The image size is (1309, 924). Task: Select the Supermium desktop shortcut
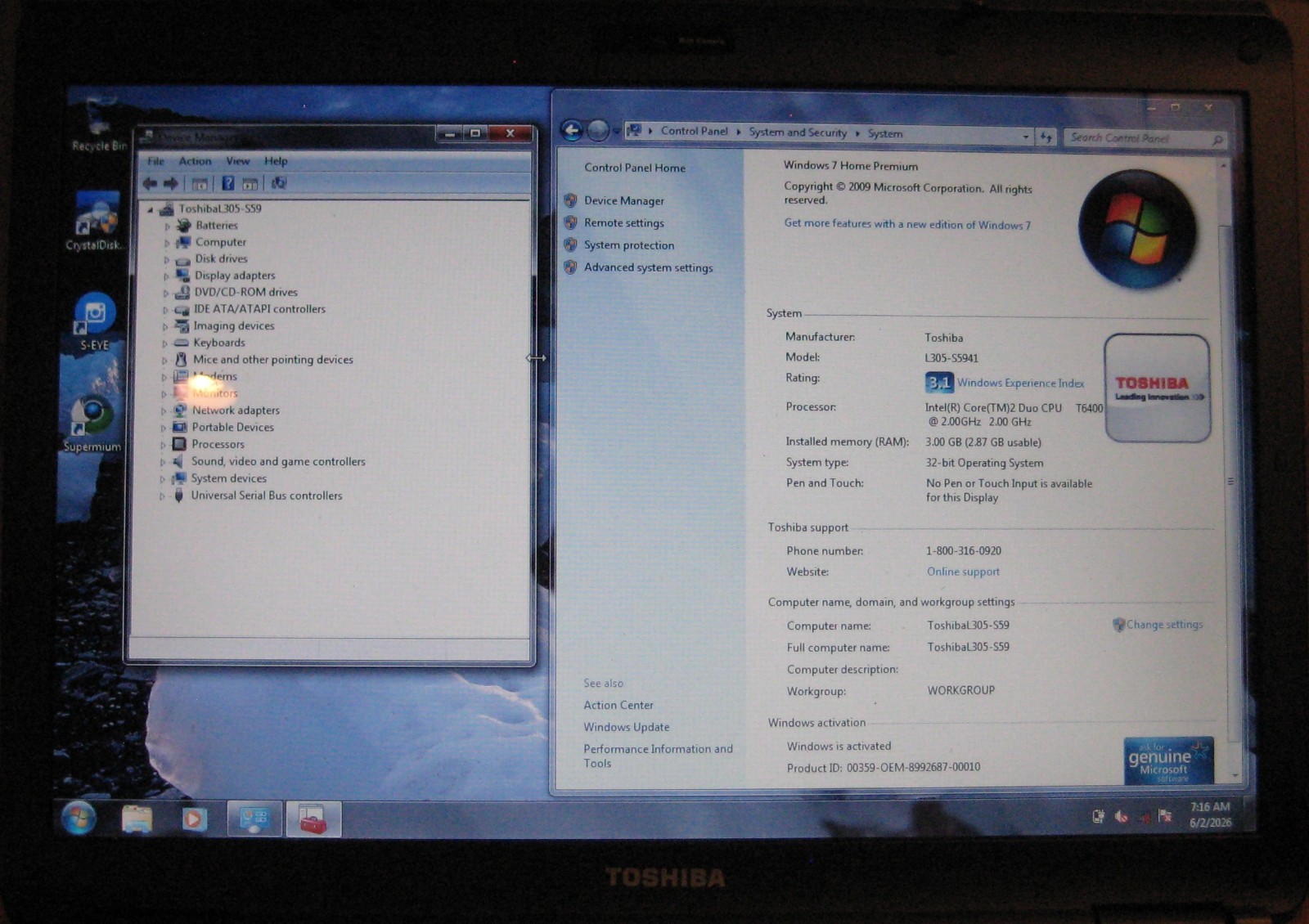click(92, 424)
